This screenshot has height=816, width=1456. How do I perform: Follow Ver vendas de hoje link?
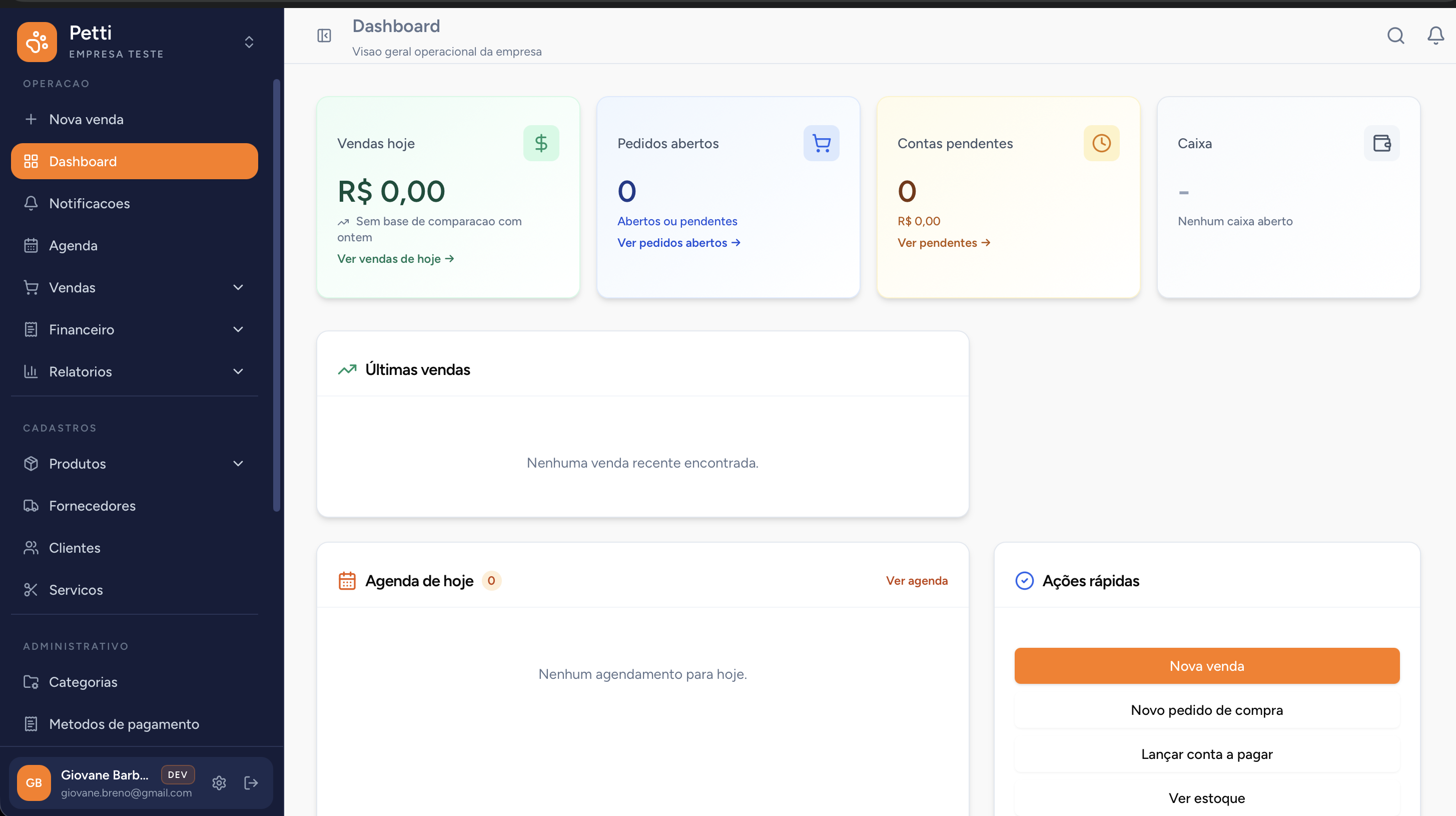click(396, 258)
